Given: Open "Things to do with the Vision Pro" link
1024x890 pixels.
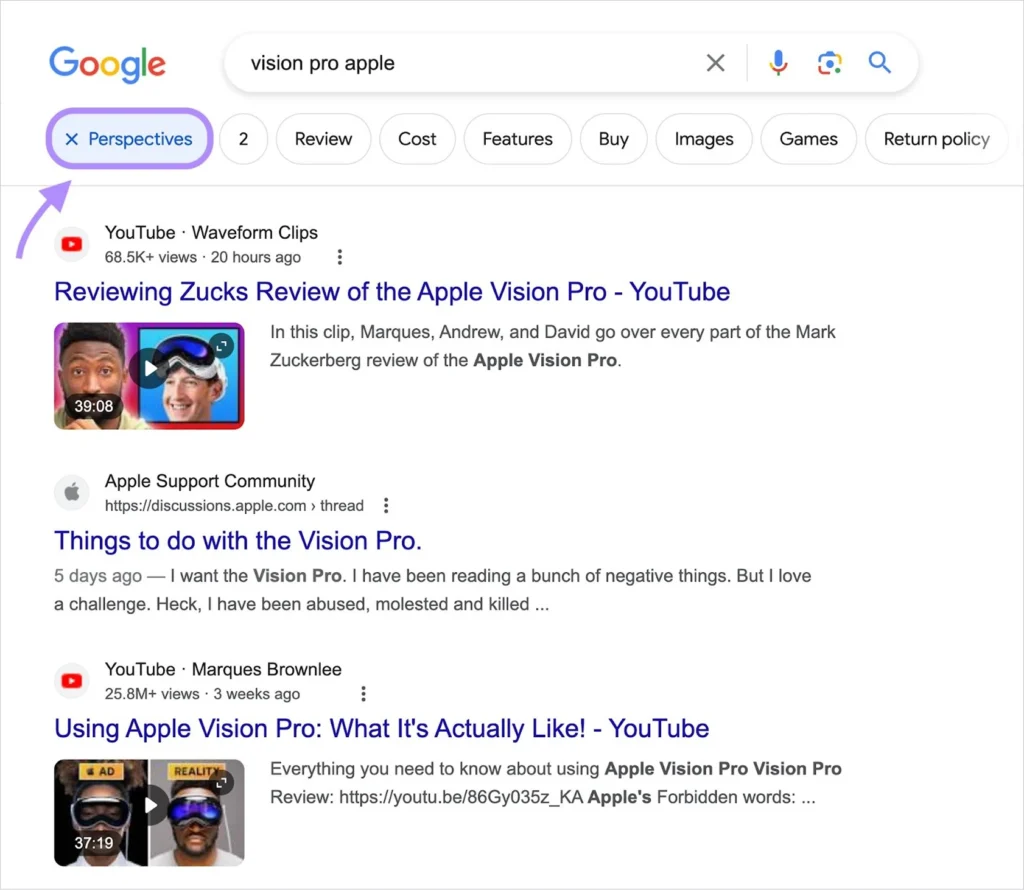Looking at the screenshot, I should click(x=238, y=541).
